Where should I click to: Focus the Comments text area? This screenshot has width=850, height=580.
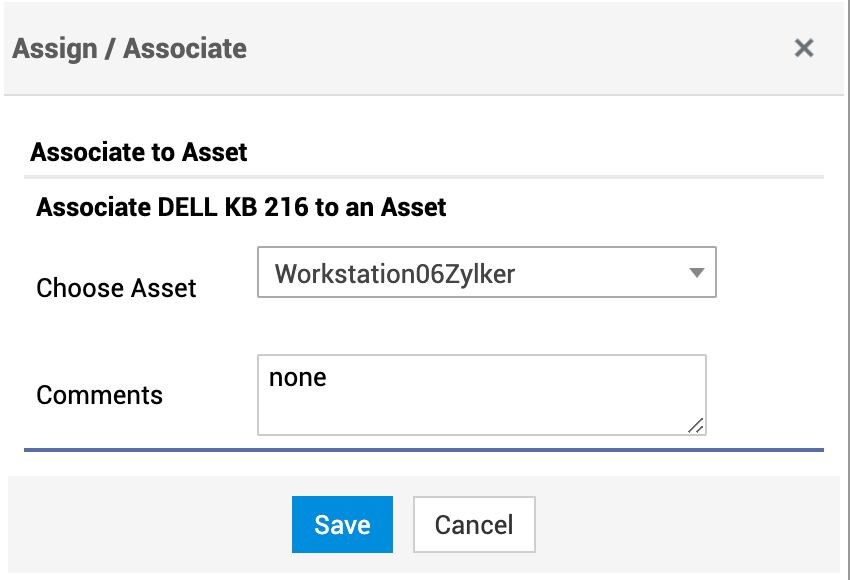tap(481, 395)
